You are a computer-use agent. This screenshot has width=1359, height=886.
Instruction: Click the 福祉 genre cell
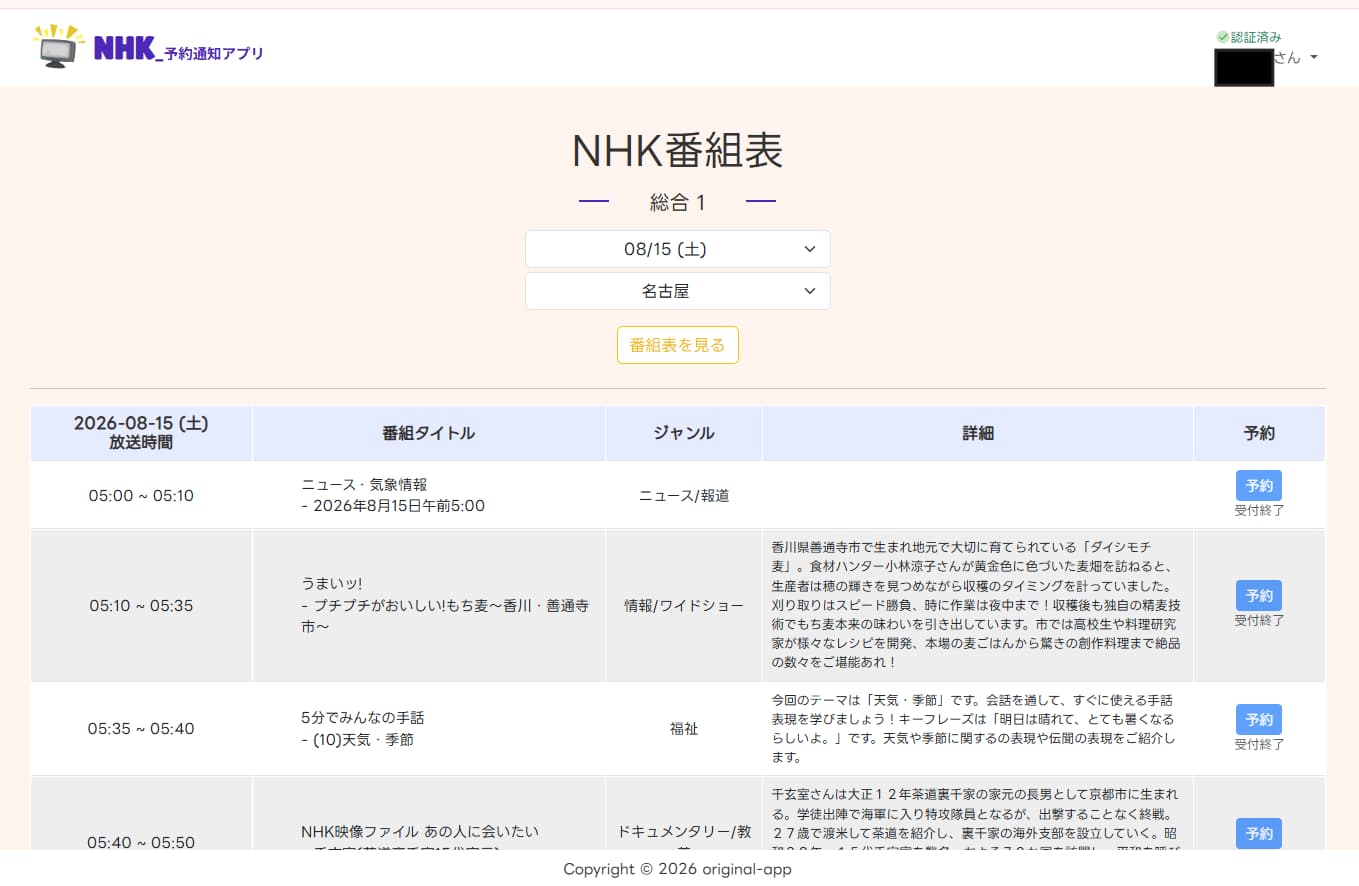tap(684, 729)
